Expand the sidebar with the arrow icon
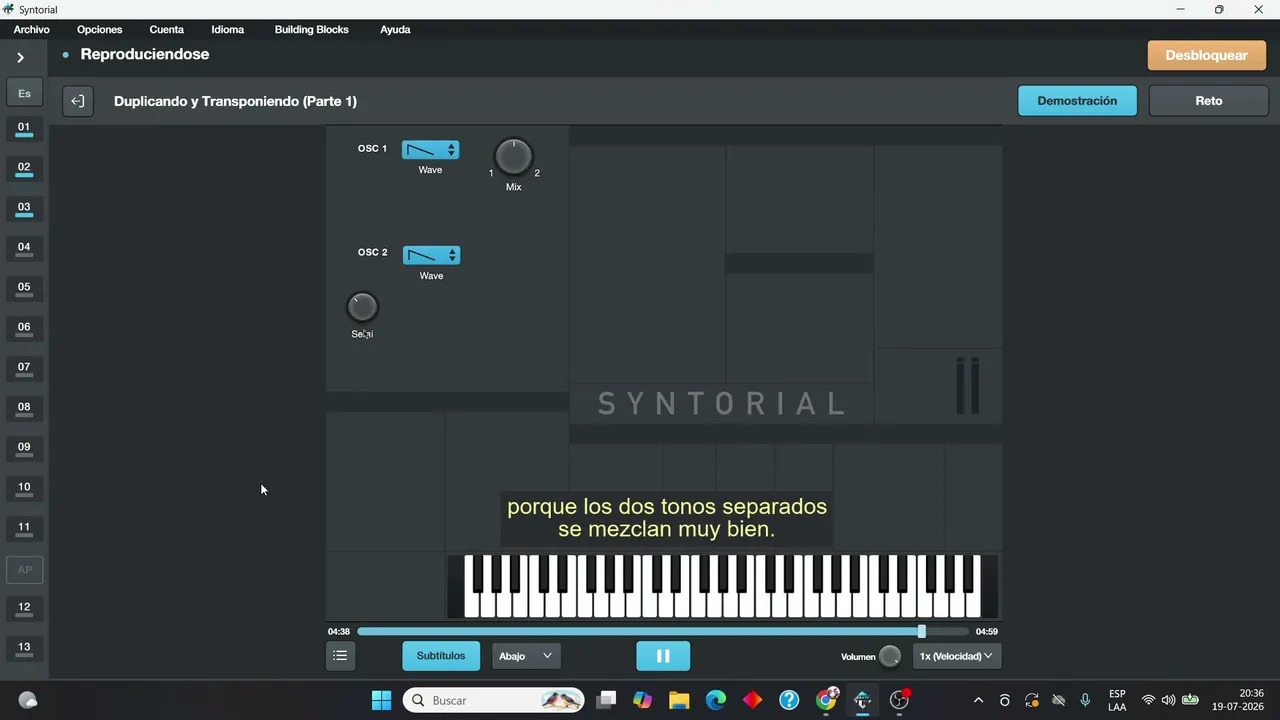1280x720 pixels. point(20,57)
